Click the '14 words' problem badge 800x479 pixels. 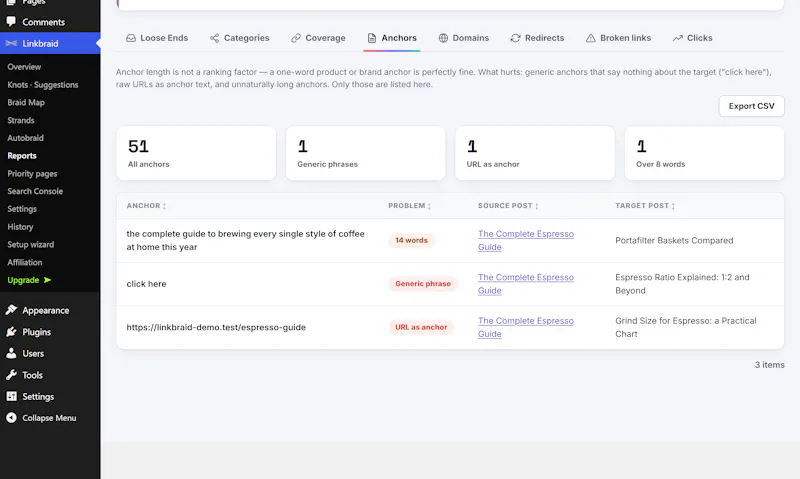[x=411, y=240]
